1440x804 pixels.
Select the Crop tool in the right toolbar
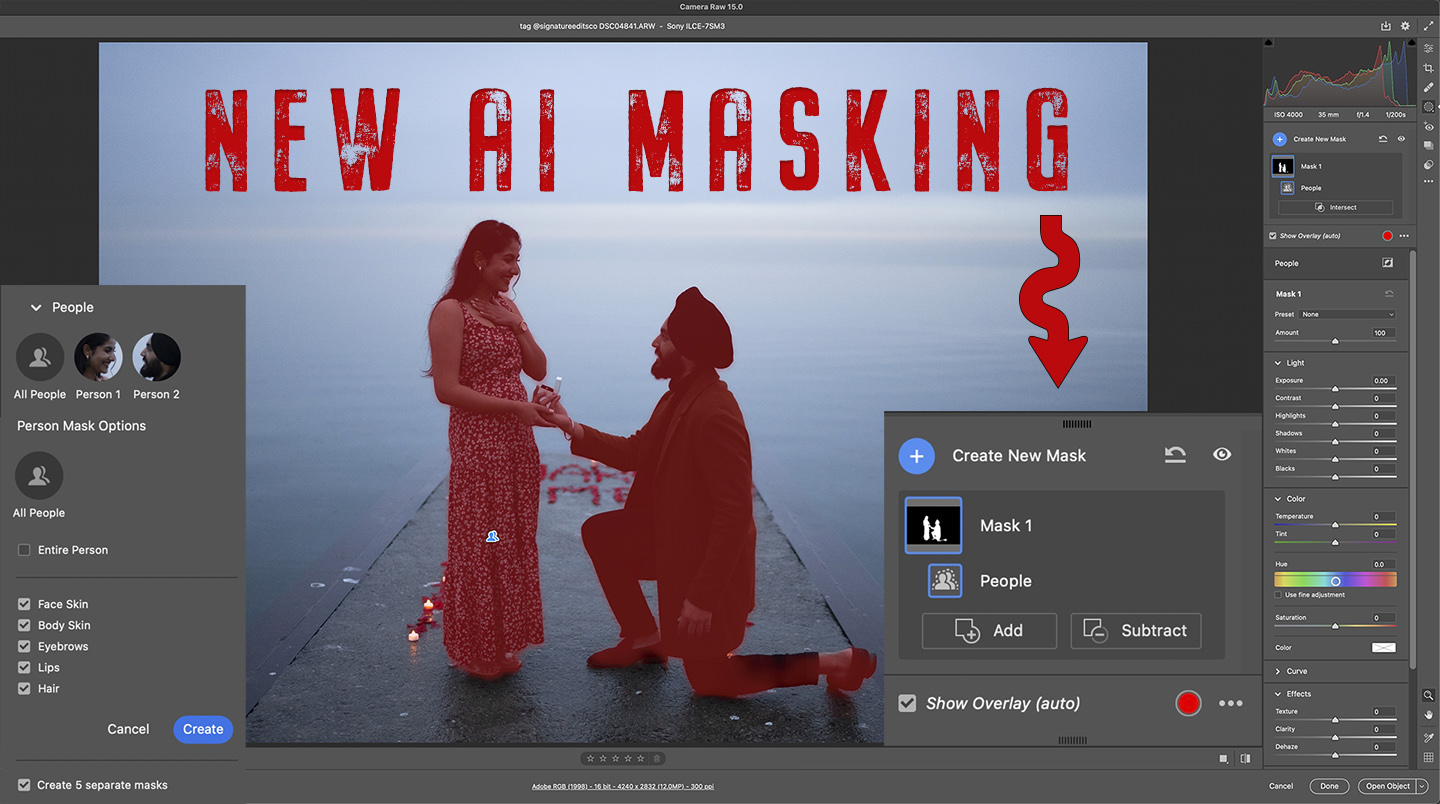click(1428, 67)
